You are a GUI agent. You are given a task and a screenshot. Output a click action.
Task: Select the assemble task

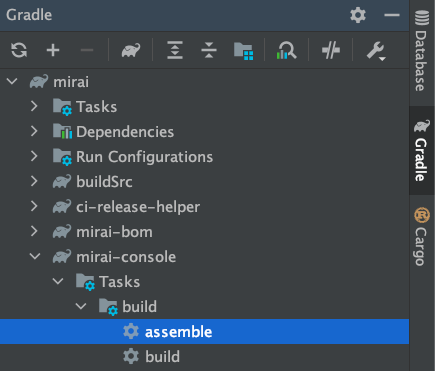pos(204,331)
